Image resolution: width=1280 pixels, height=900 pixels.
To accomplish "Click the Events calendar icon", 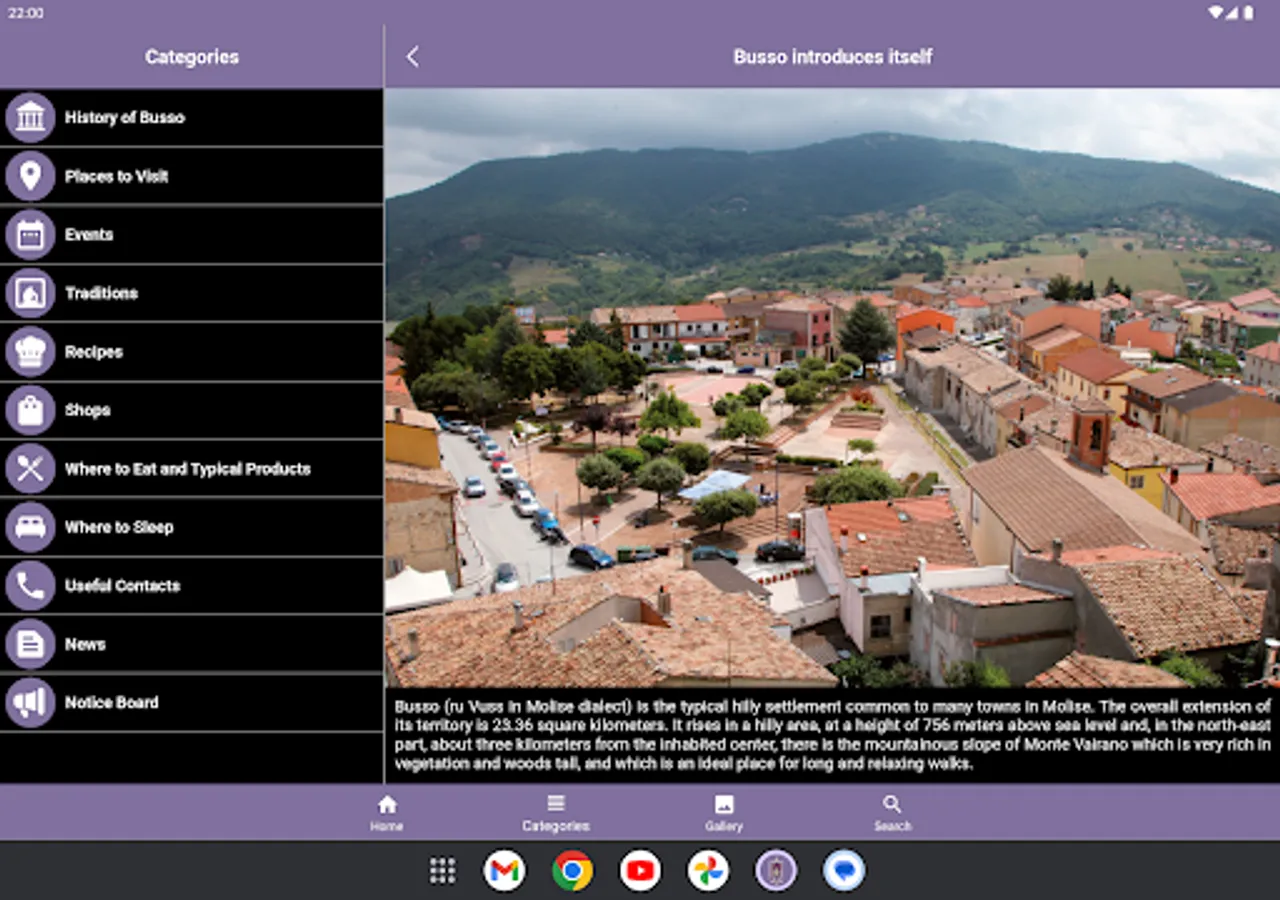I will (30, 234).
